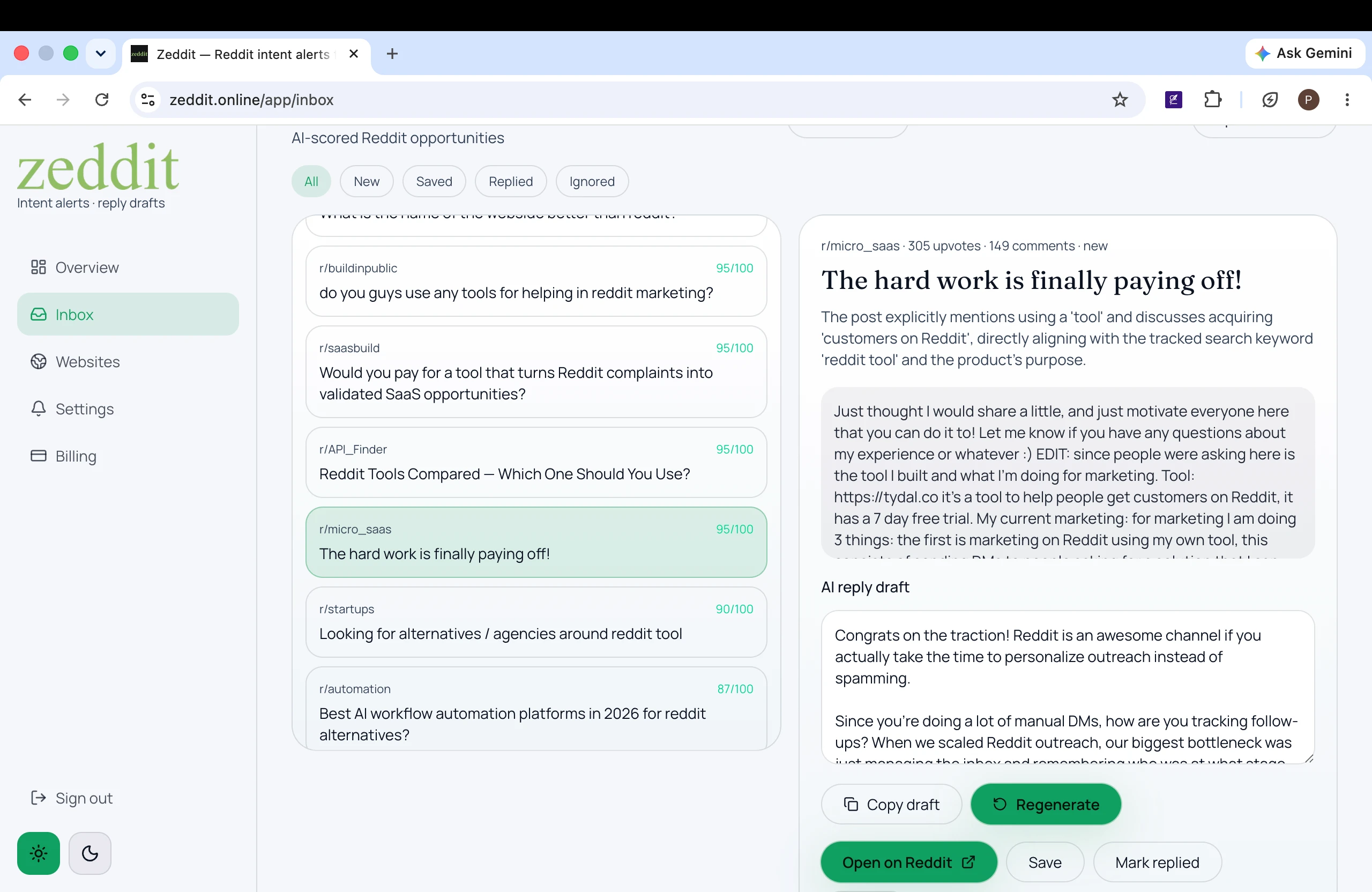
Task: Switch to light theme with sun button
Action: point(39,853)
